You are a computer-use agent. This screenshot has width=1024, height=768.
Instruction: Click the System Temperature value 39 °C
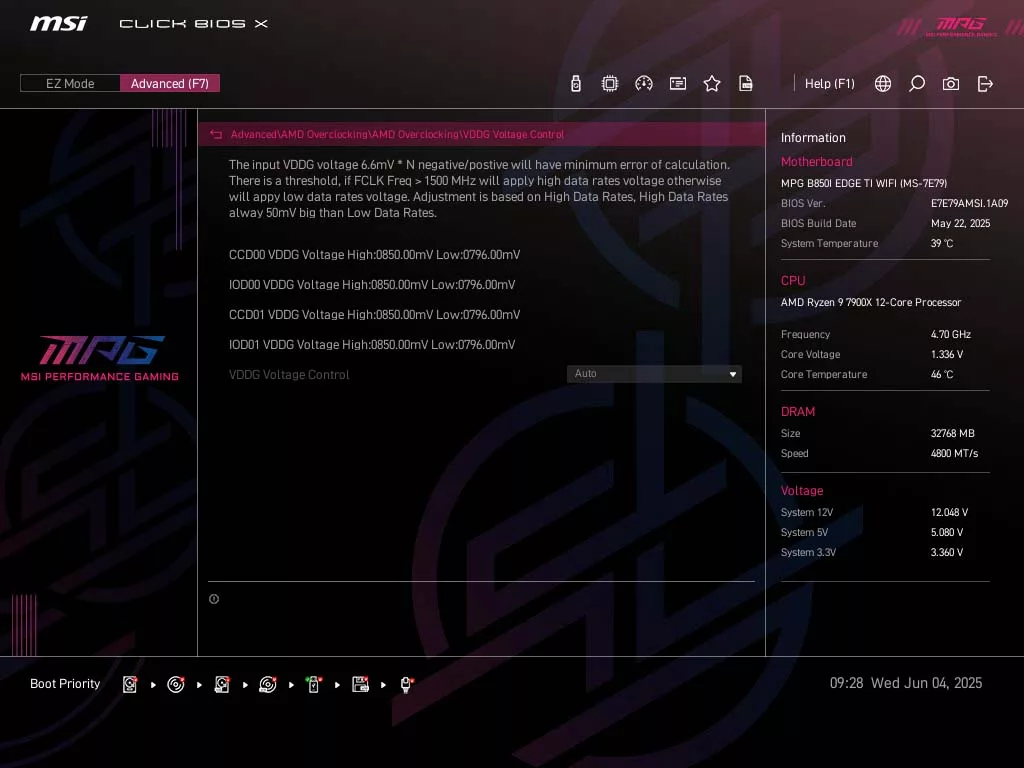point(942,243)
